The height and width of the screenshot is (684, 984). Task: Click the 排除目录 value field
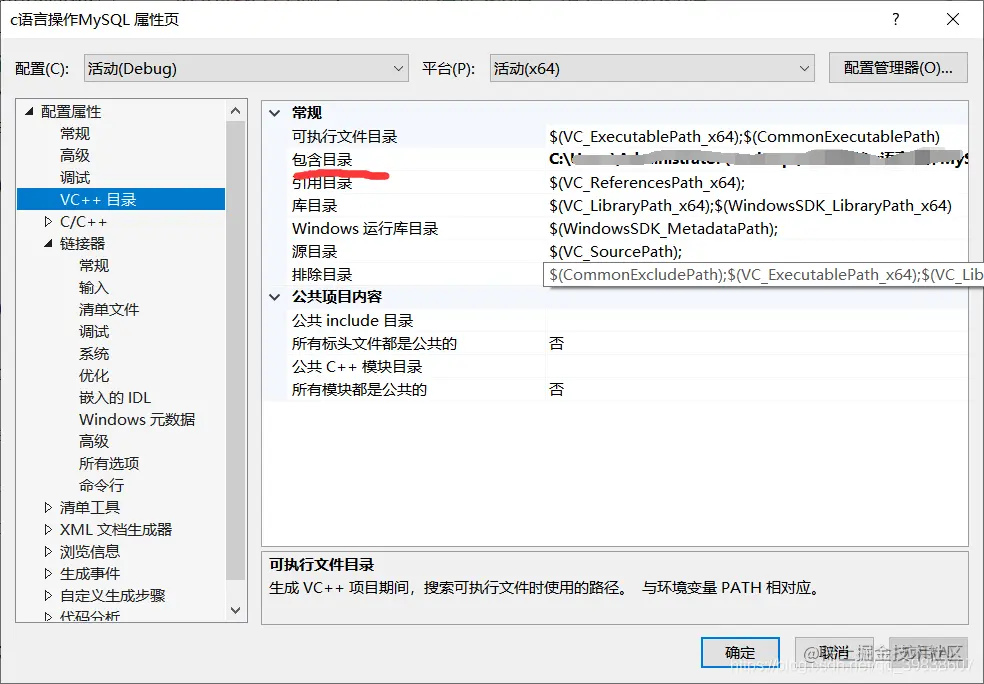click(x=763, y=274)
